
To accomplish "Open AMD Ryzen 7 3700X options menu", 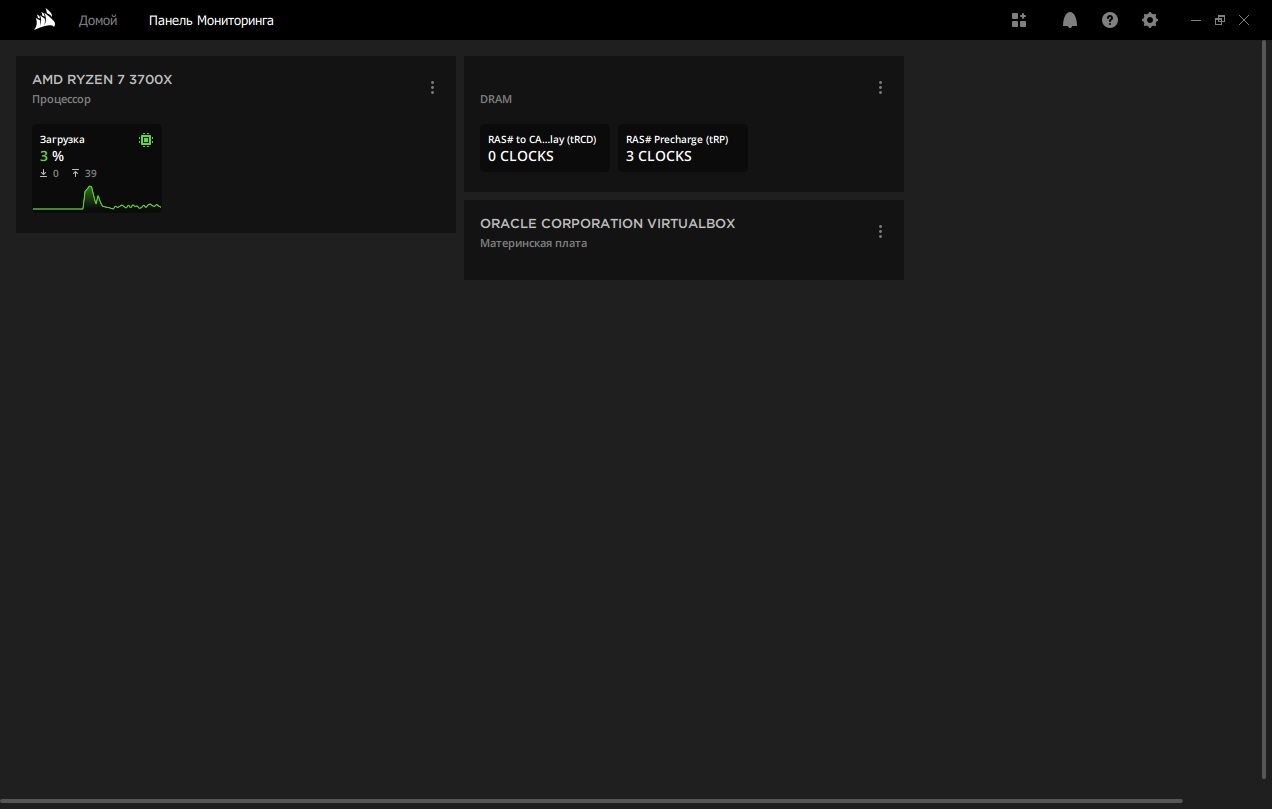I will 432,88.
